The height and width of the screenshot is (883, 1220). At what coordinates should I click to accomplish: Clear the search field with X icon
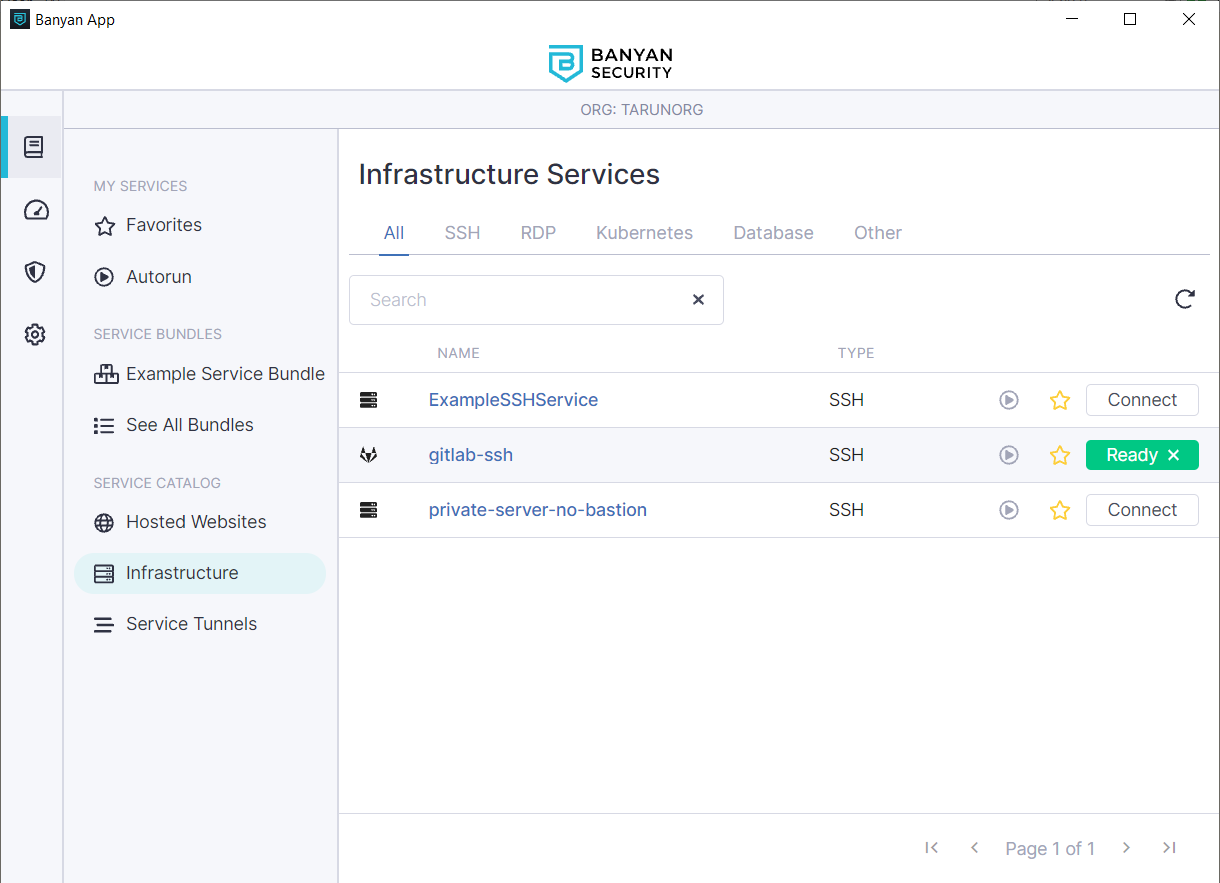pos(698,300)
